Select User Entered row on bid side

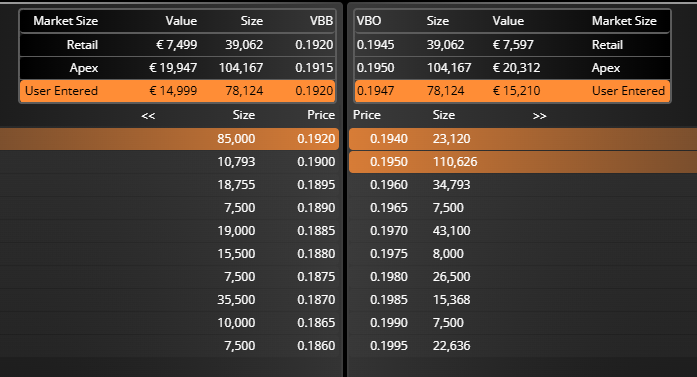click(177, 91)
